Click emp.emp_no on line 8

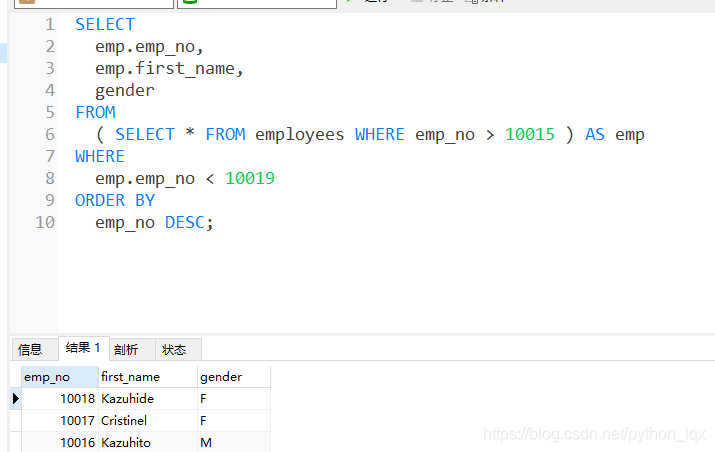145,179
